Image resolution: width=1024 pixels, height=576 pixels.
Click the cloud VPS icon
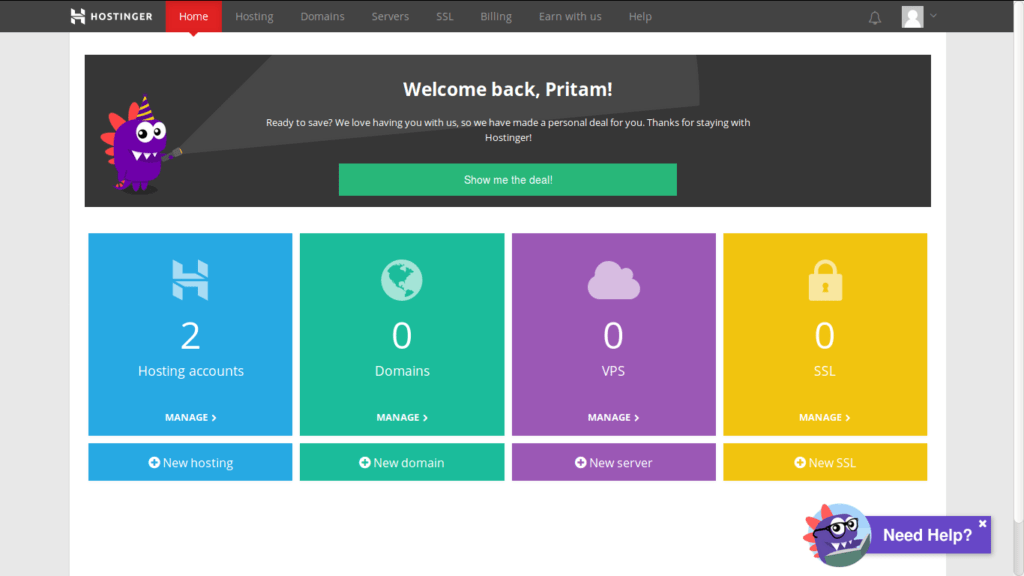point(613,281)
